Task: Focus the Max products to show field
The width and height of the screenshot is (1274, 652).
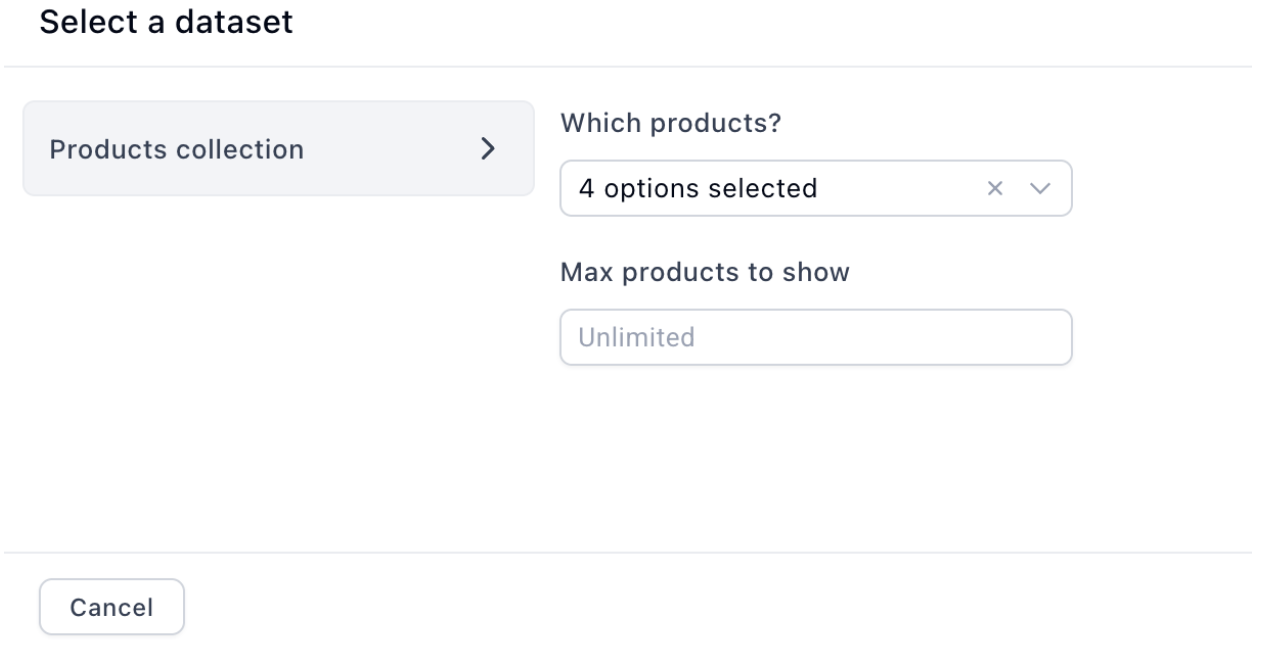Action: click(x=816, y=337)
